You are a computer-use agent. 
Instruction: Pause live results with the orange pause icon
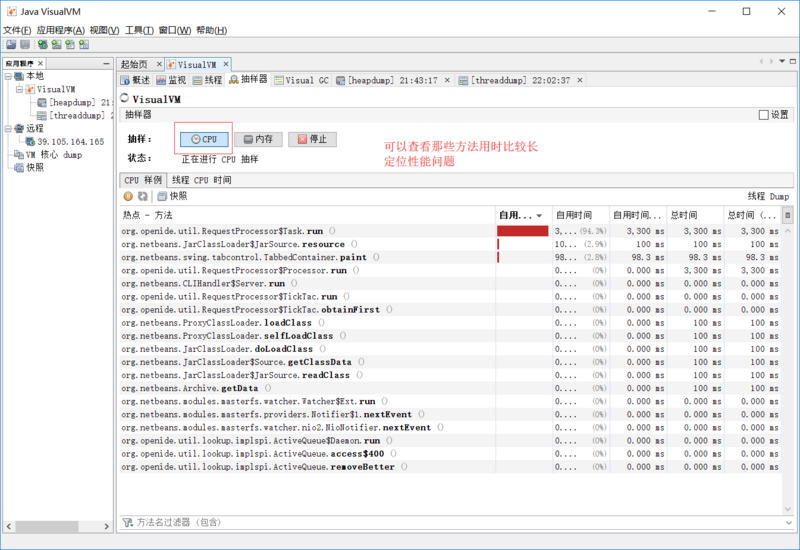coord(128,196)
